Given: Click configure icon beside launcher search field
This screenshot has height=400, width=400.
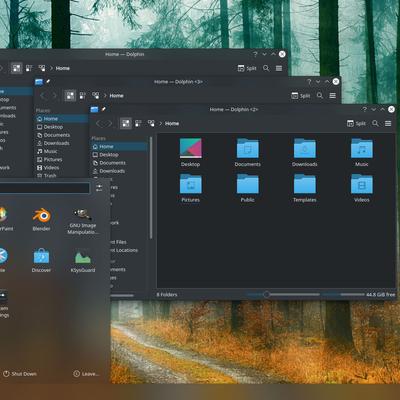Looking at the screenshot, I should pyautogui.click(x=99, y=188).
